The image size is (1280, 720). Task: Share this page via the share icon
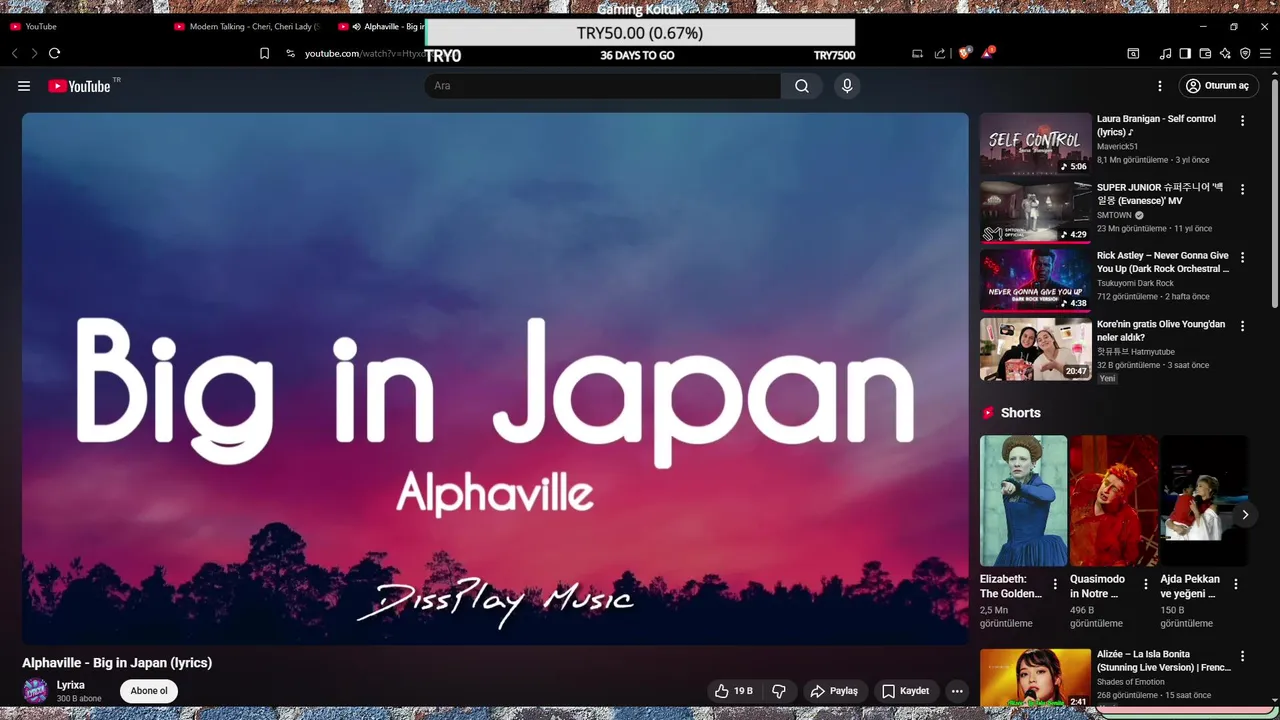click(x=940, y=53)
